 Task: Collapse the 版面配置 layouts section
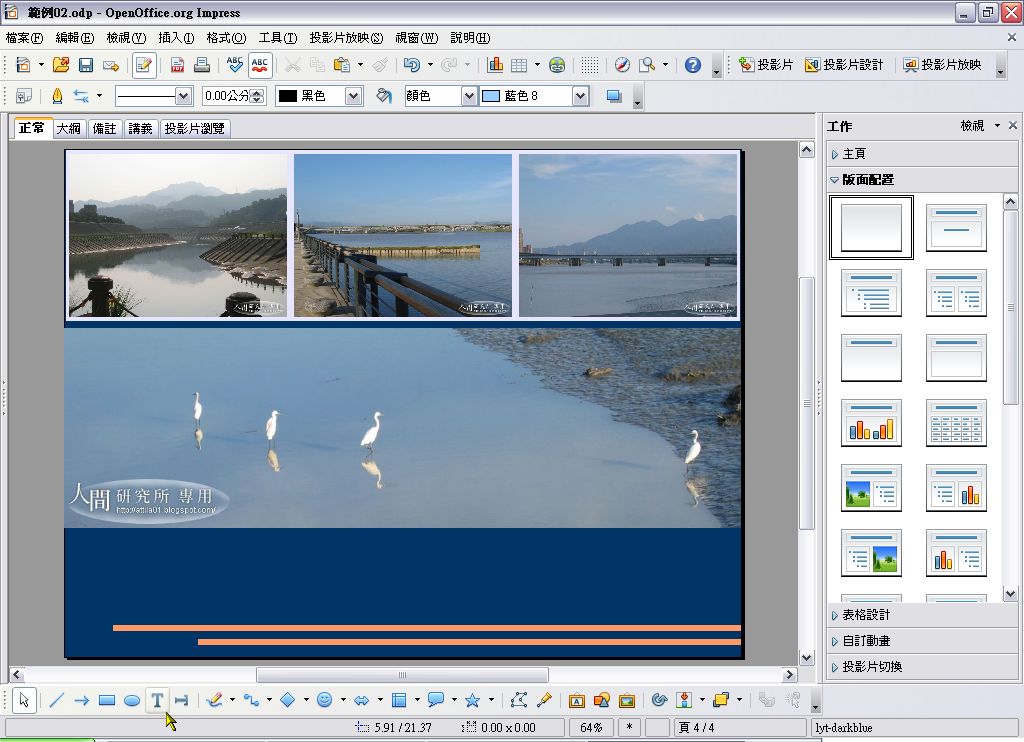[x=921, y=180]
